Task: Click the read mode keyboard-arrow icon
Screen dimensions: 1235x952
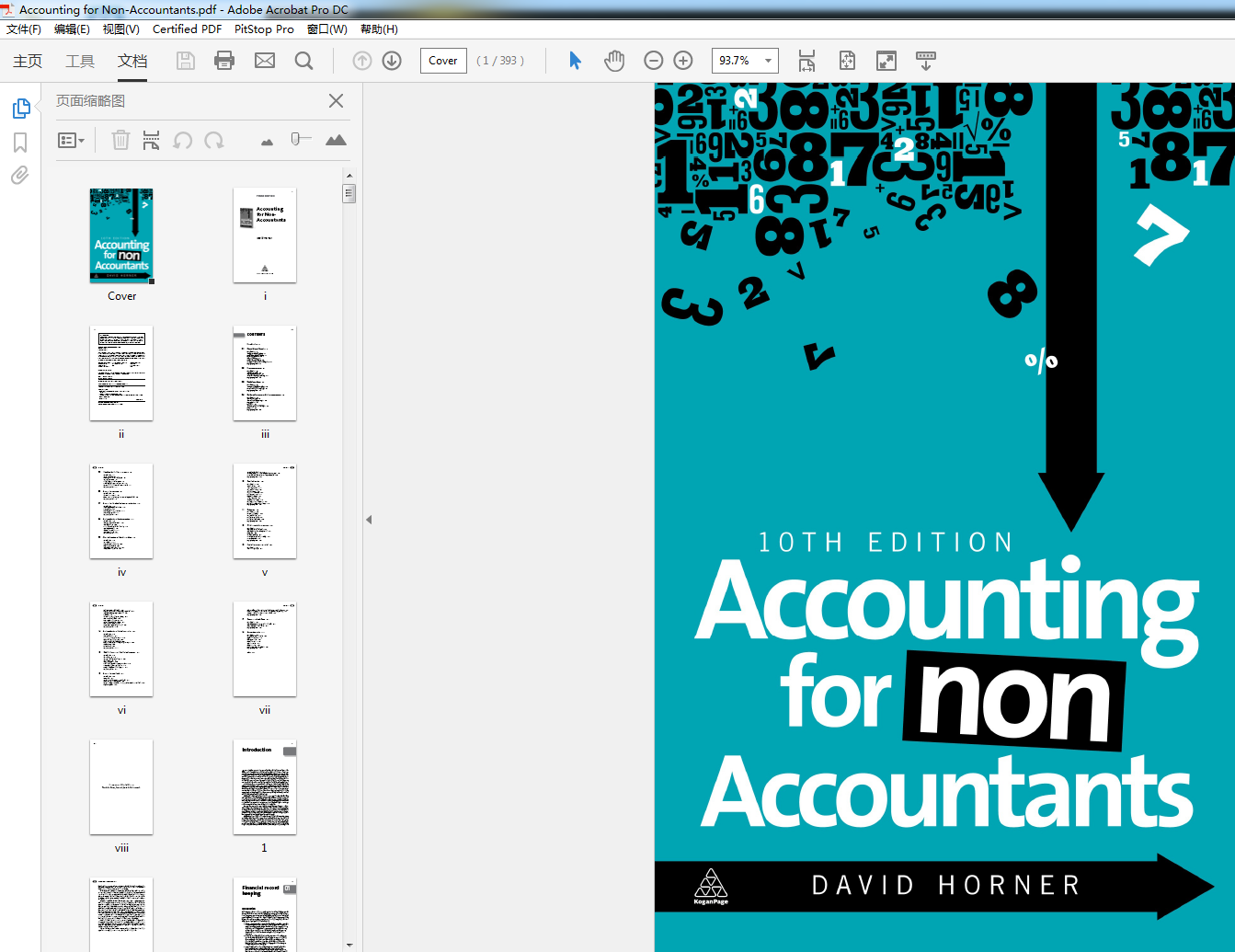Action: coord(926,61)
